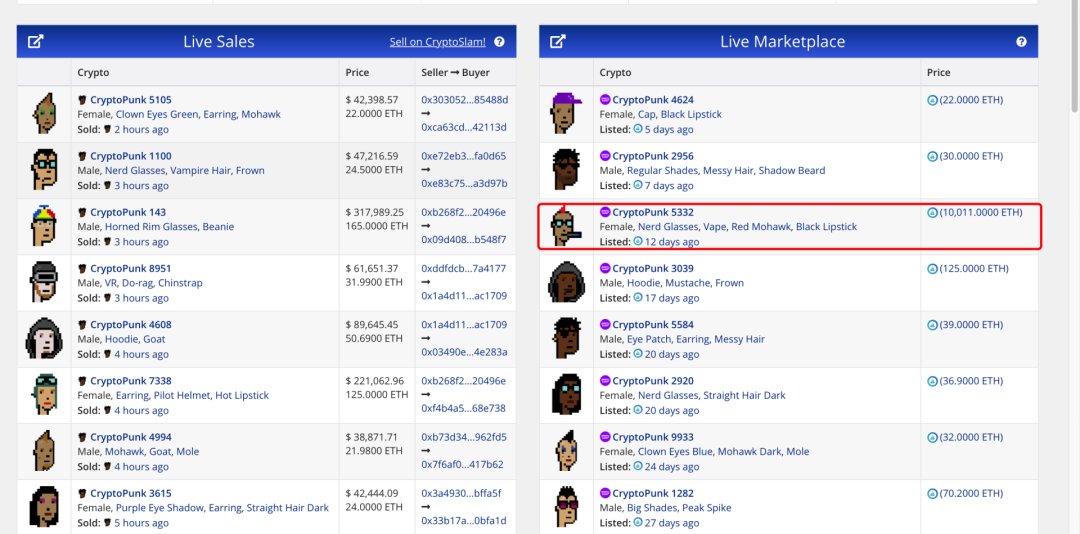Open the CryptoPunk 3039 listing link

click(x=653, y=269)
